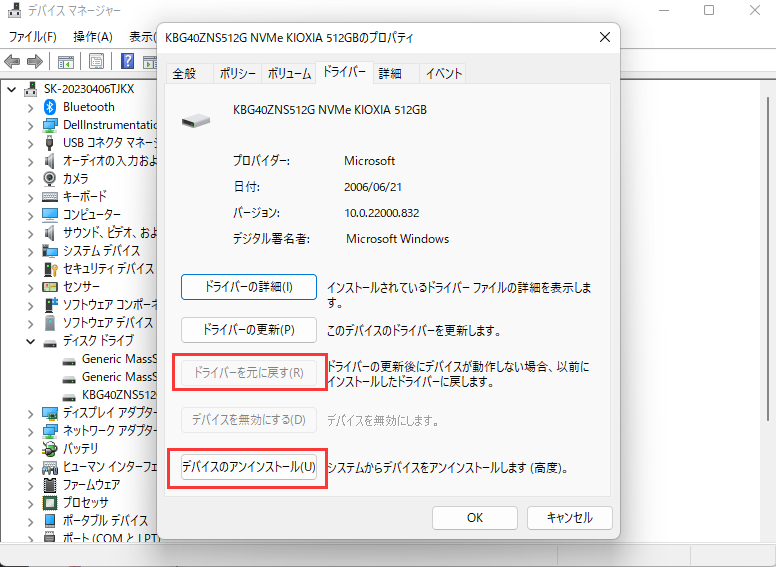This screenshot has height=567, width=776.
Task: Click the system devices category icon
Action: [x=49, y=251]
